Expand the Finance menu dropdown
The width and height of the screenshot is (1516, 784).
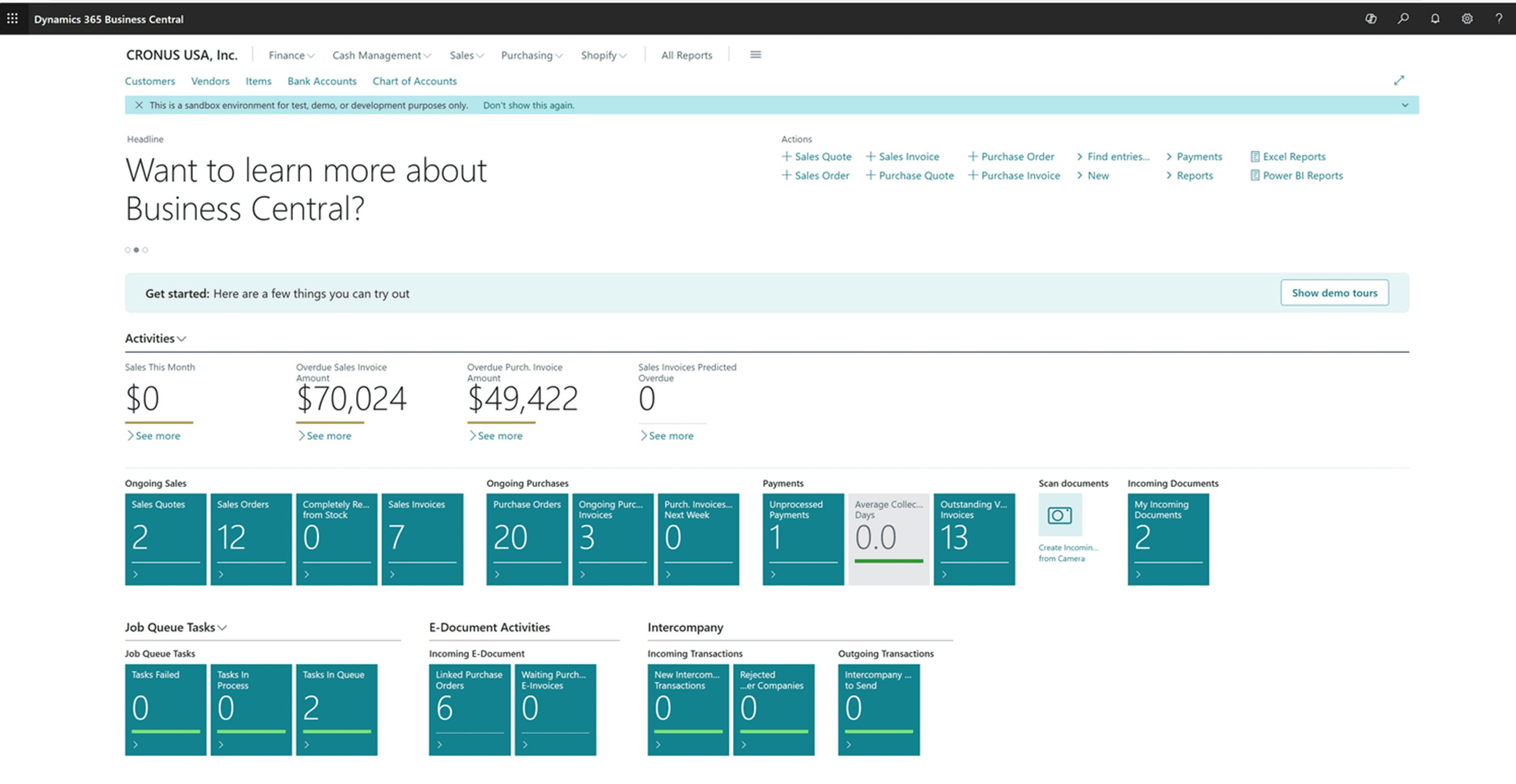coord(291,55)
